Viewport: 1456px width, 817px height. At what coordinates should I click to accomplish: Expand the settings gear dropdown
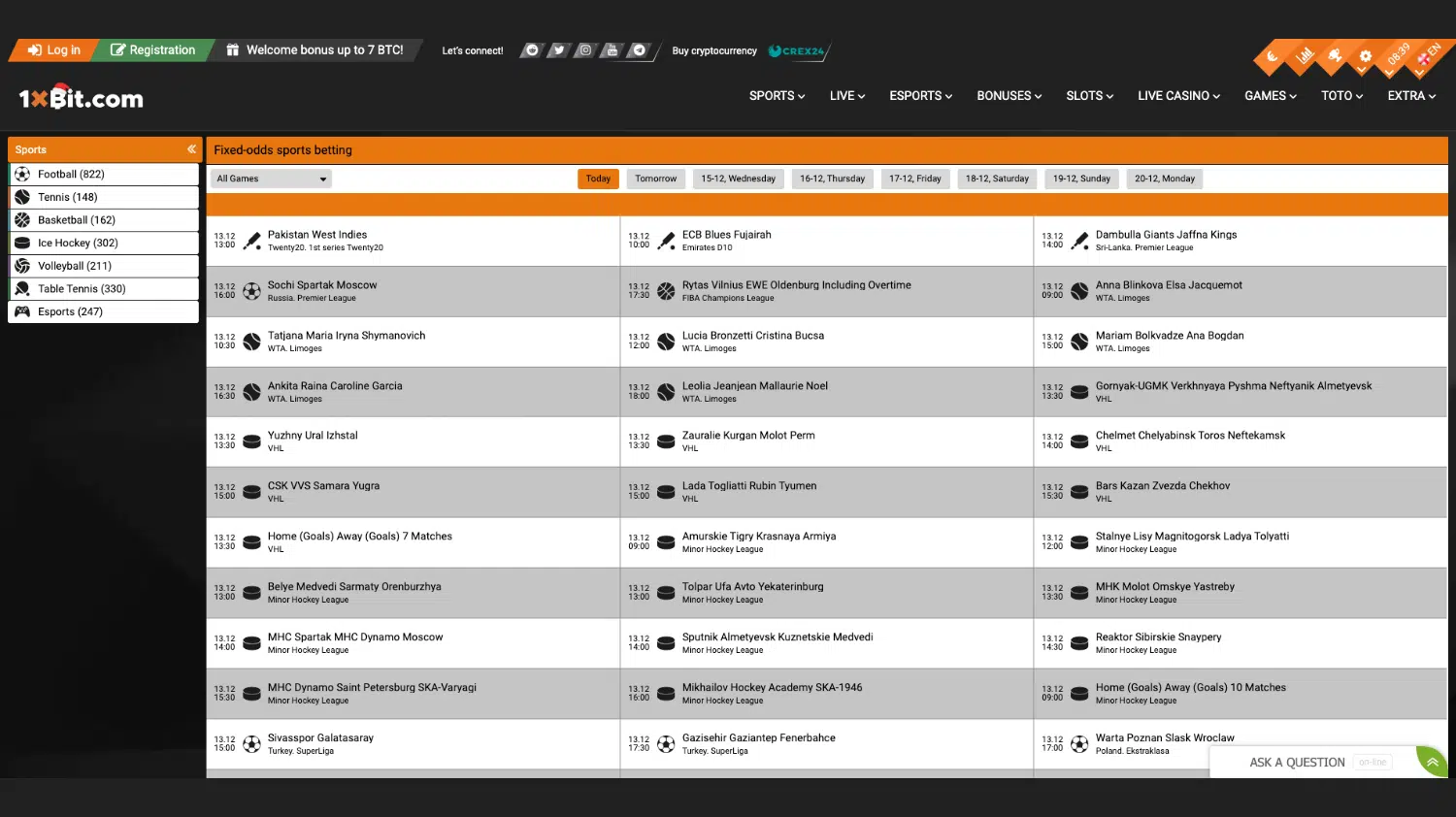[x=1366, y=57]
